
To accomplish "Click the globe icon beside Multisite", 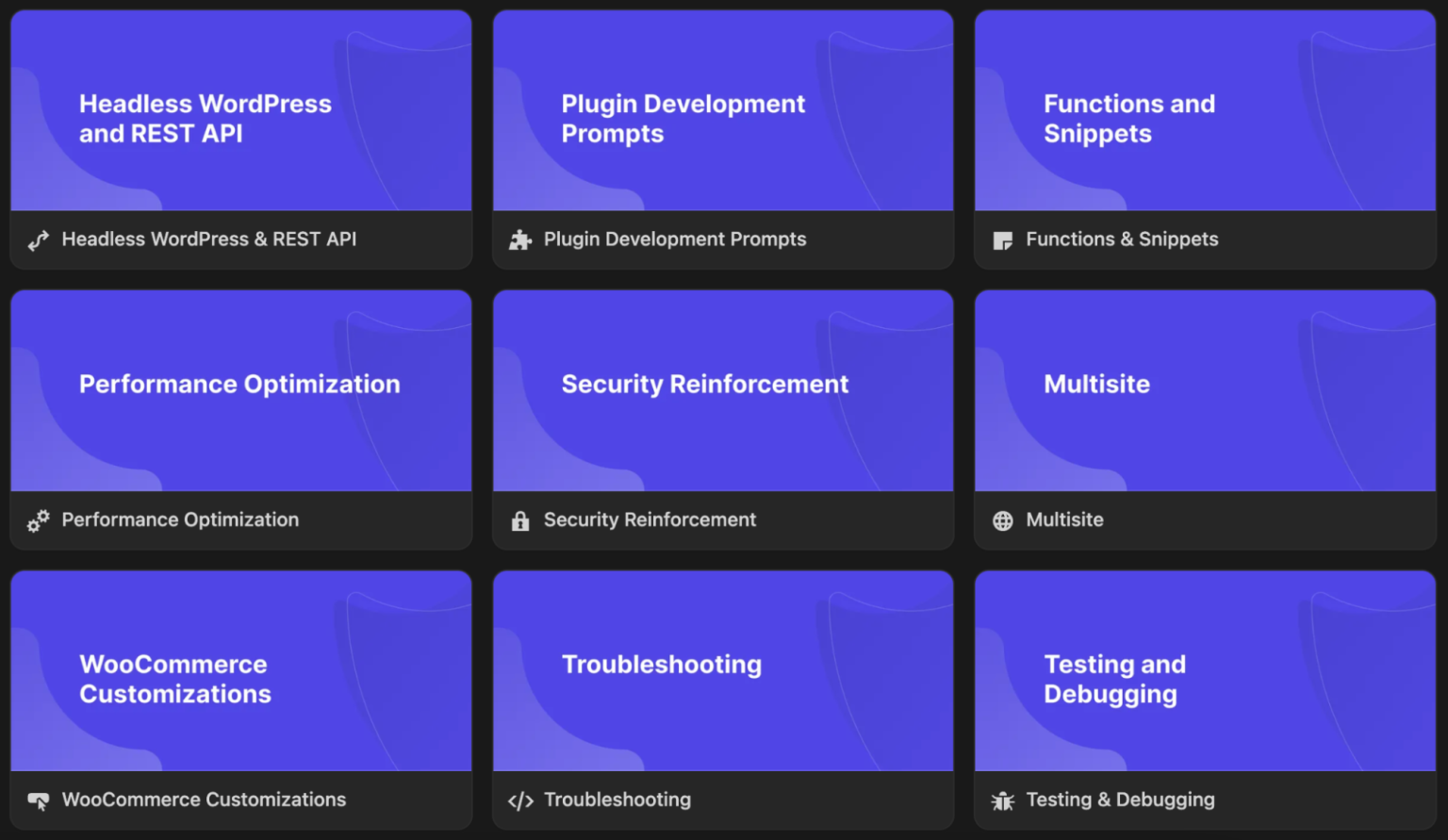I will [x=1003, y=520].
